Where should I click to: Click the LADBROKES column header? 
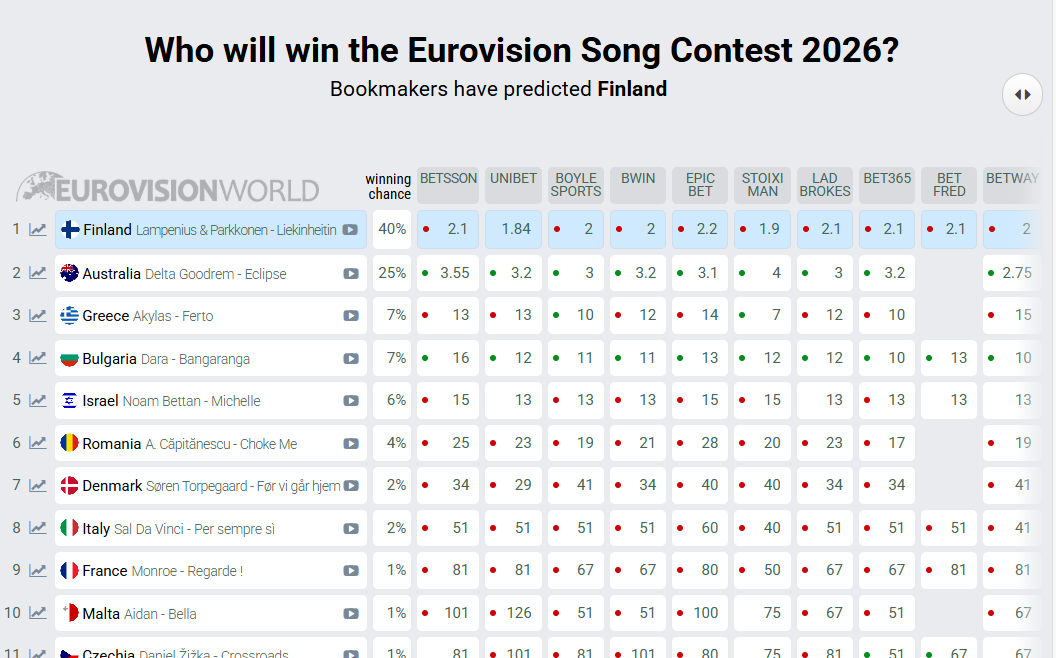coord(824,185)
